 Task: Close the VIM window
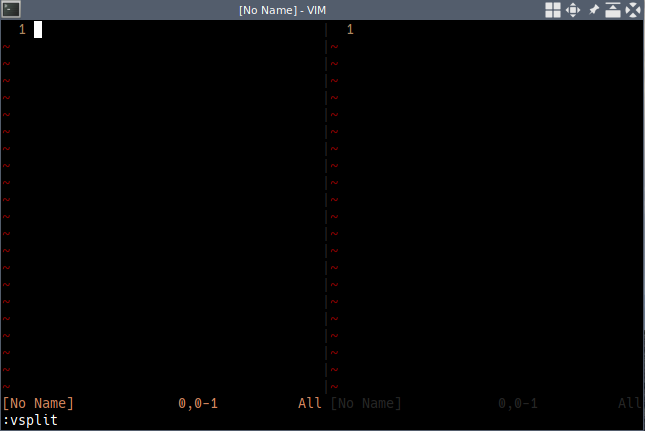pyautogui.click(x=633, y=10)
